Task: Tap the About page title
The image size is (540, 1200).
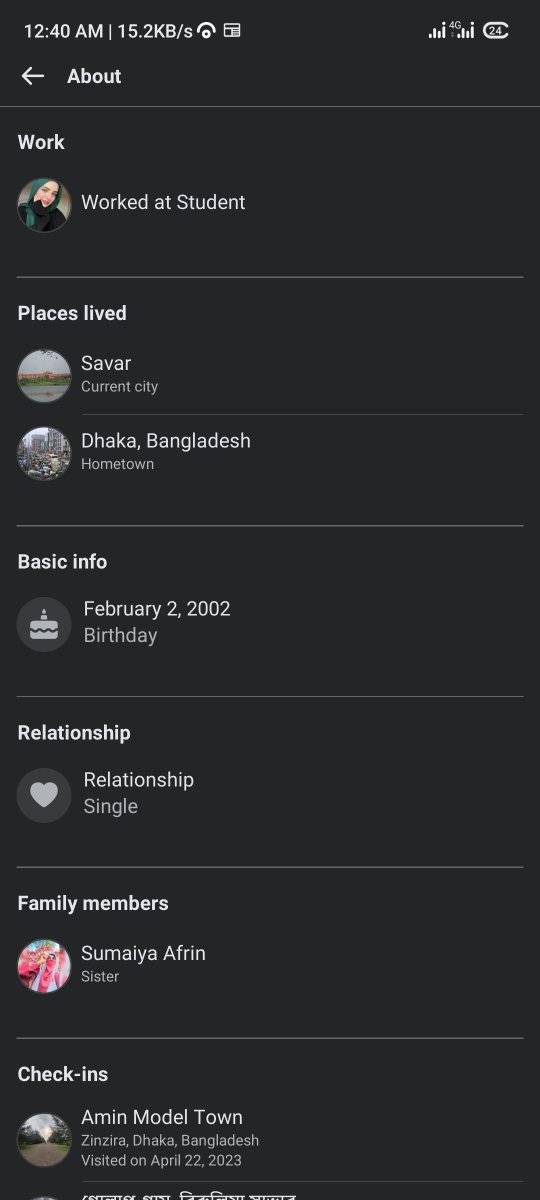Action: click(94, 76)
